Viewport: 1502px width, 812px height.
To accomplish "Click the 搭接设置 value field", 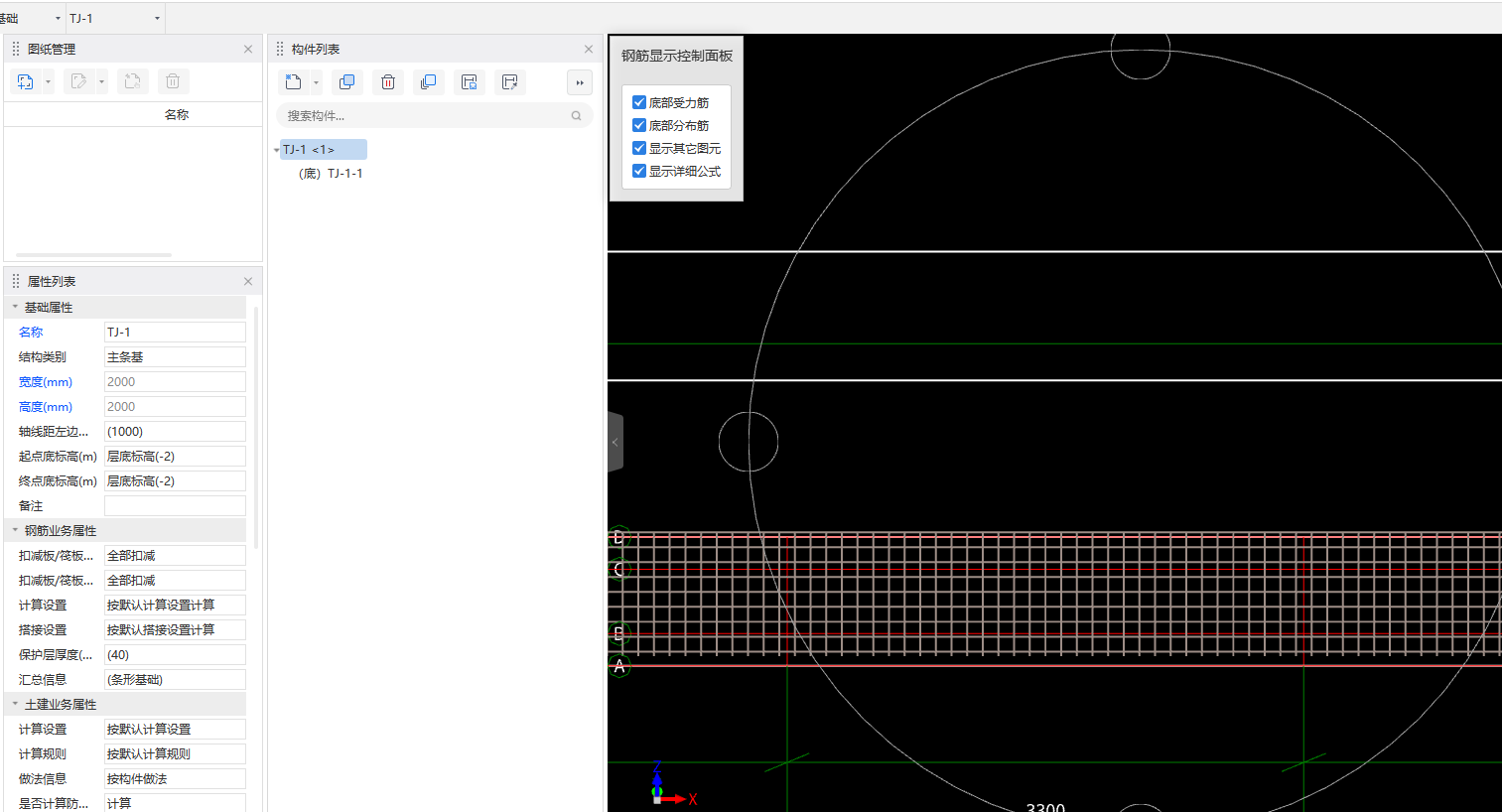I will pyautogui.click(x=175, y=629).
